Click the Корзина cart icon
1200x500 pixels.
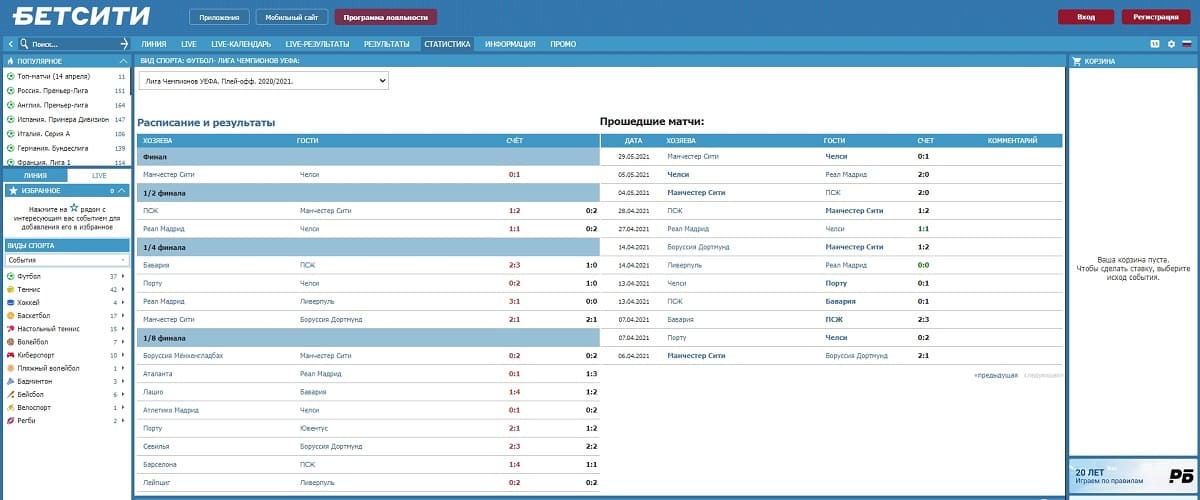pos(1077,61)
